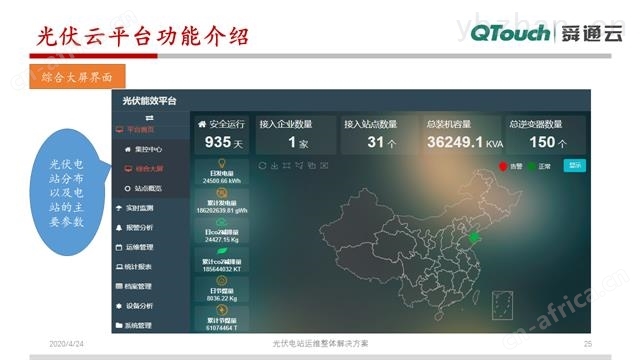Click the gear icon for 设备分析
The width and height of the screenshot is (640, 360).
click(x=119, y=306)
